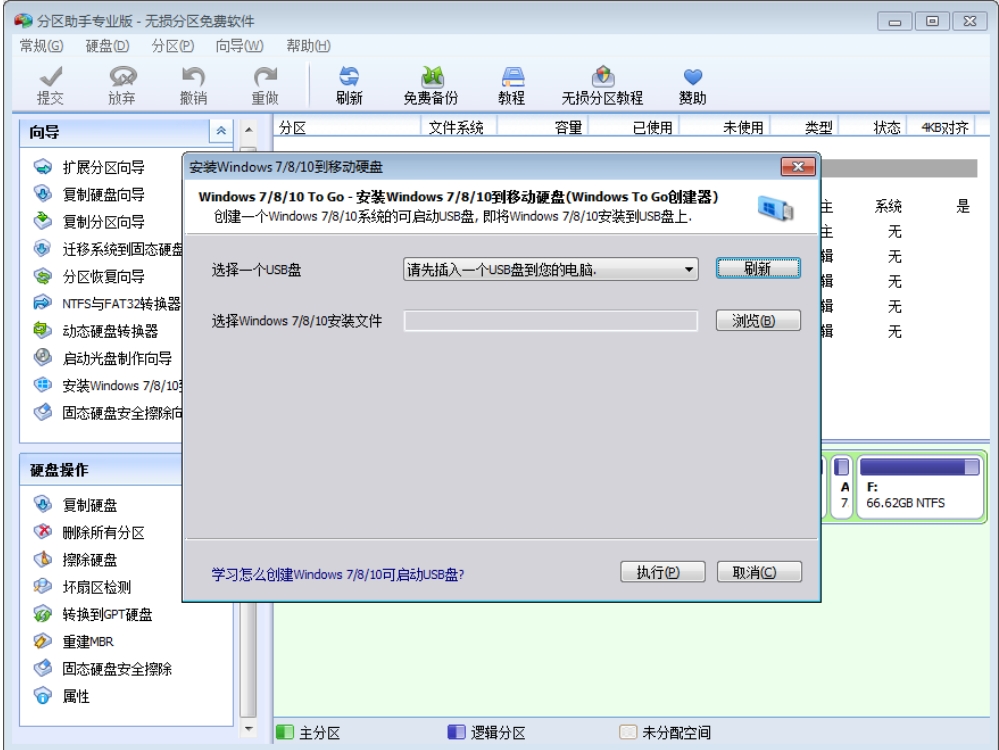Launch the 复制硬盘向导 wizard icon
Image resolution: width=999 pixels, height=750 pixels.
43,194
